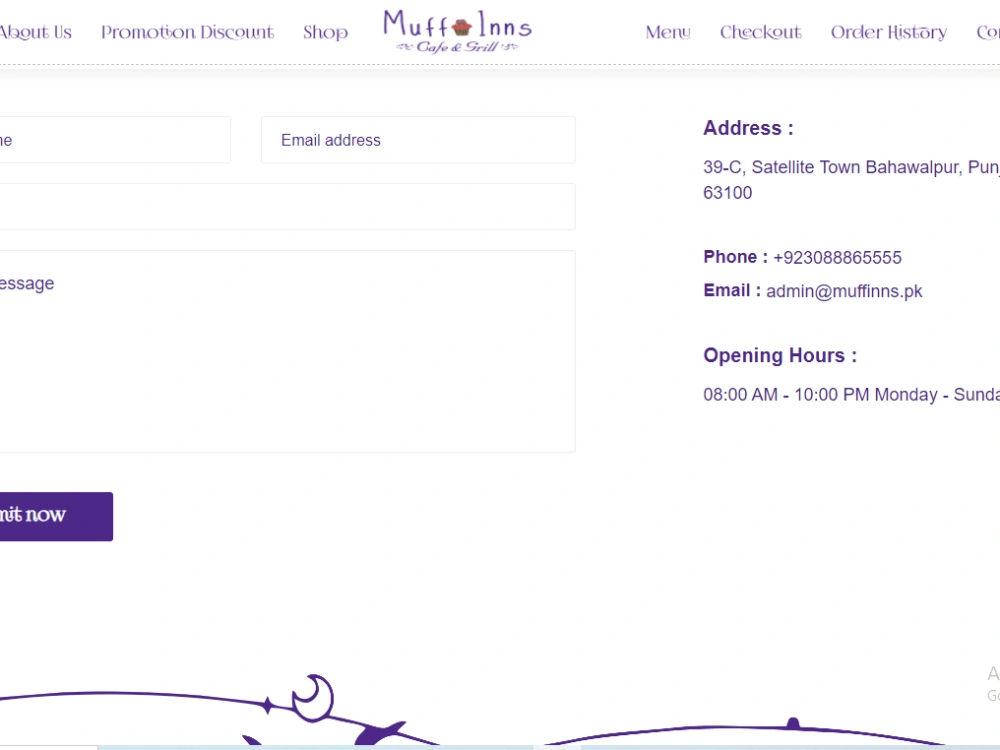The width and height of the screenshot is (1000, 750).
Task: Click the Address heading
Action: [748, 128]
